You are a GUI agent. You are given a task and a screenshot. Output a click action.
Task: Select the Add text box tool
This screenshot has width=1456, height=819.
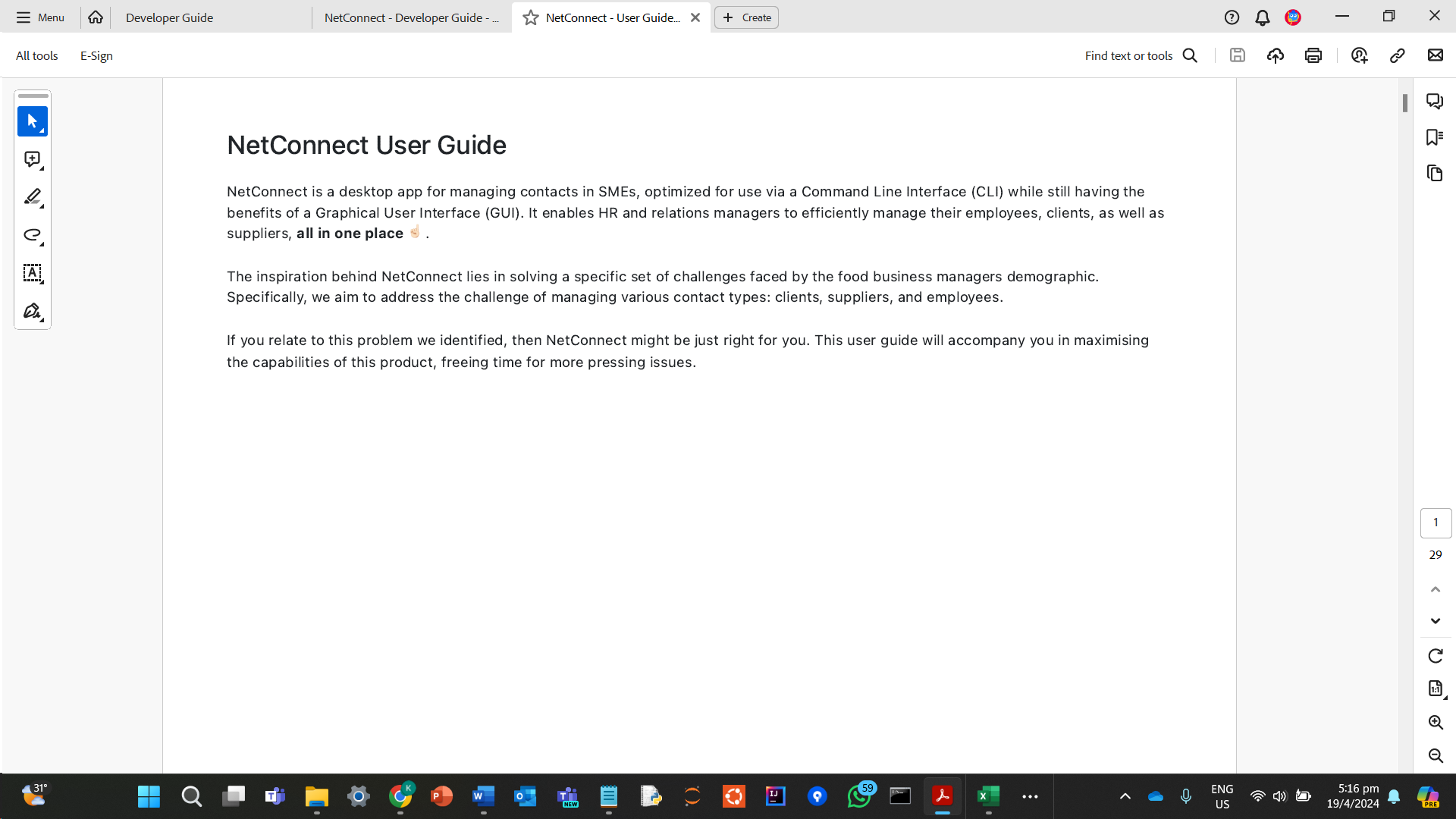click(32, 273)
